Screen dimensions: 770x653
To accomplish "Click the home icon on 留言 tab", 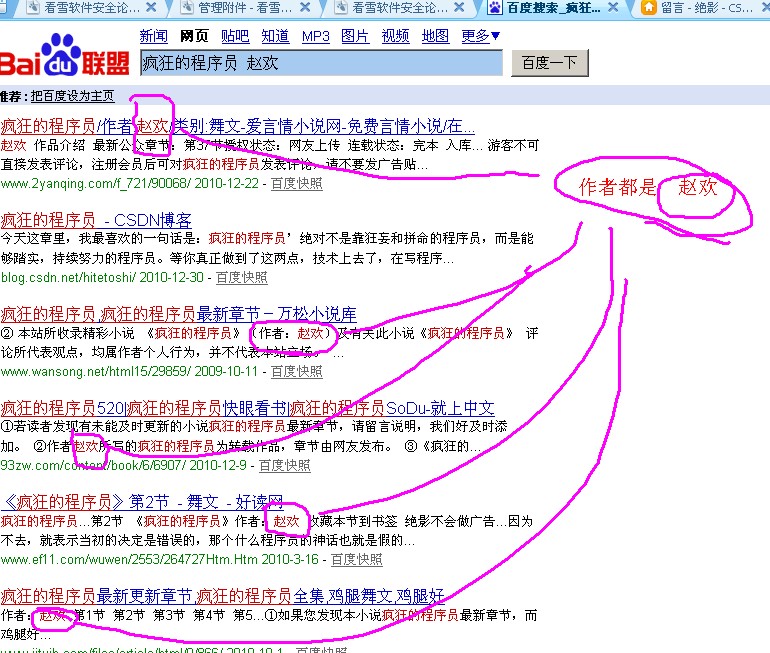I will (649, 7).
